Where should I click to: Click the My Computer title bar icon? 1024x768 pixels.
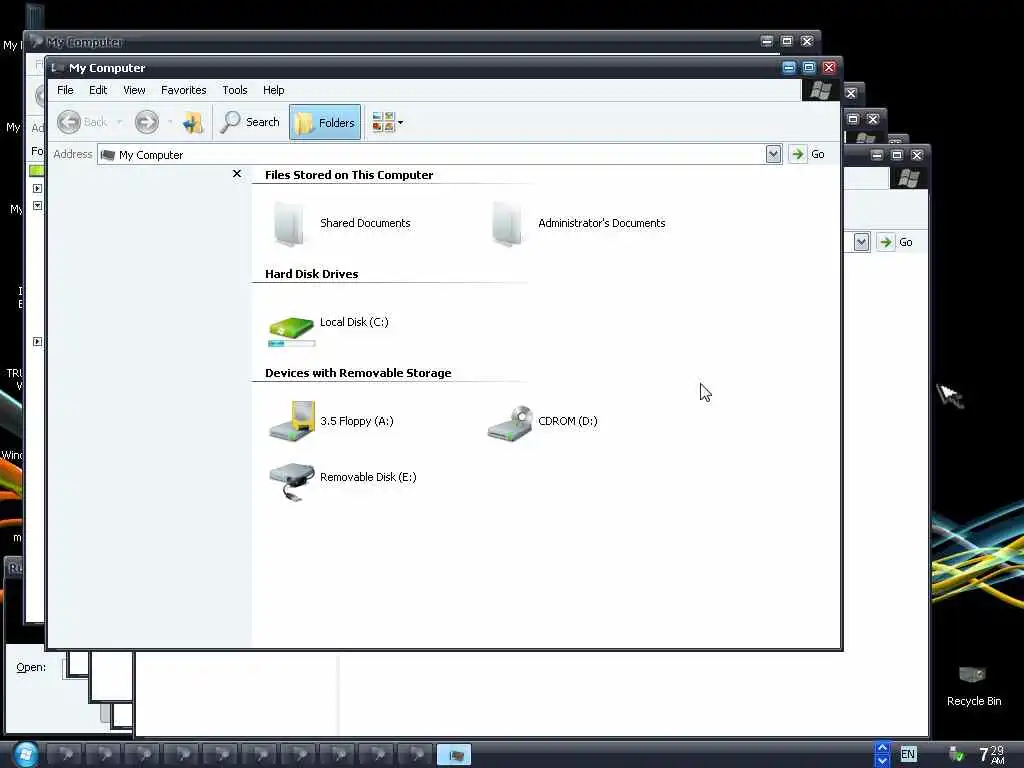click(x=57, y=67)
